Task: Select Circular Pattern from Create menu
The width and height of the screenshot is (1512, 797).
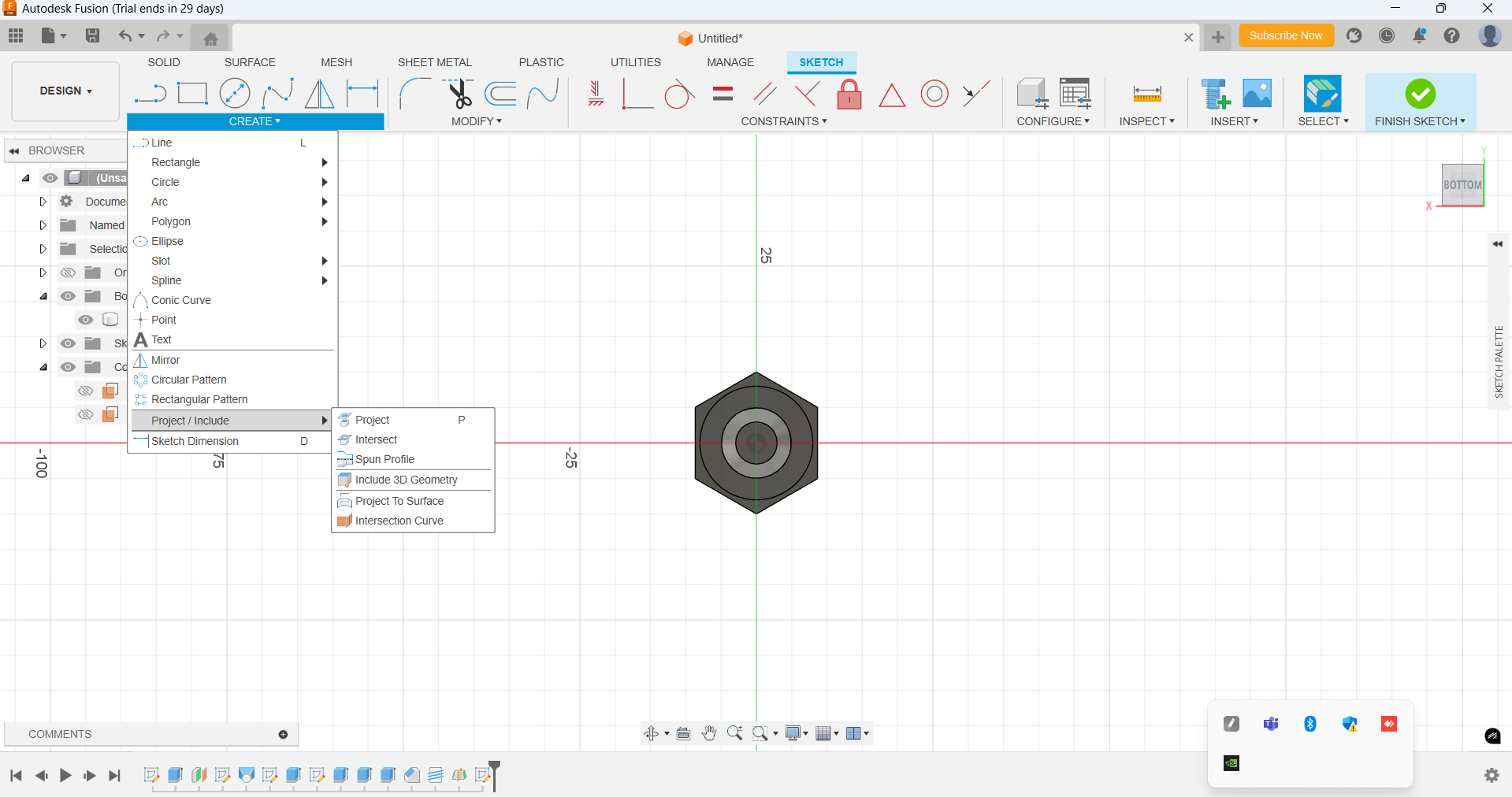Action: [232, 380]
